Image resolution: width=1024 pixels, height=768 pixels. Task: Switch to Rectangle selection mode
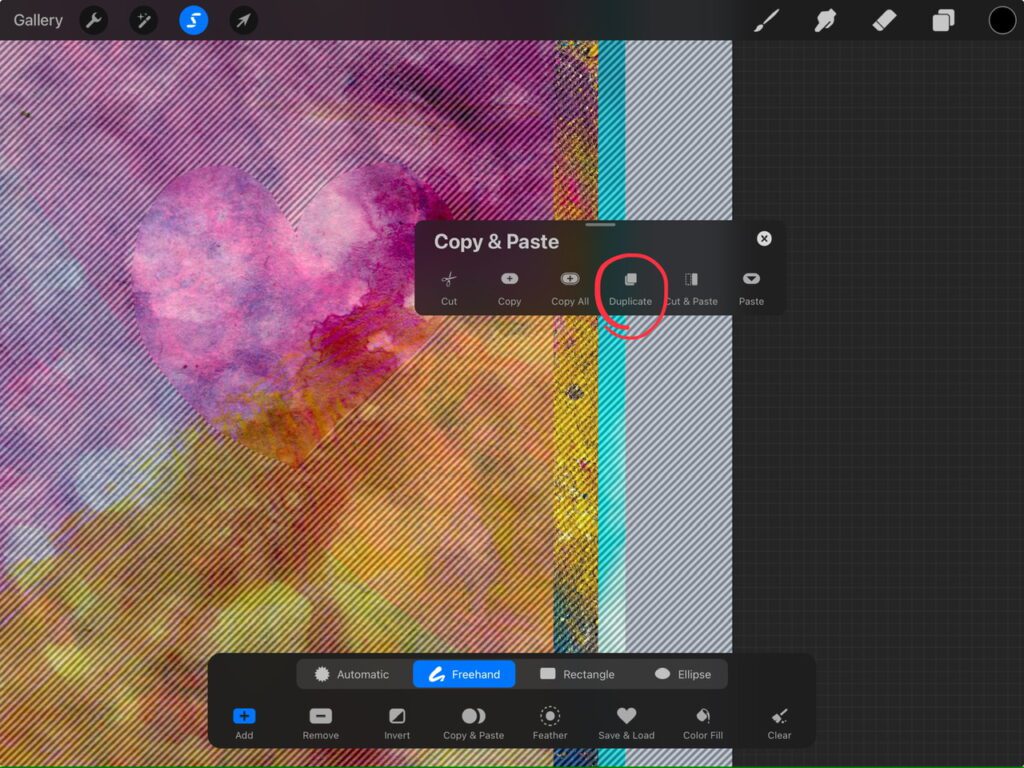click(577, 674)
